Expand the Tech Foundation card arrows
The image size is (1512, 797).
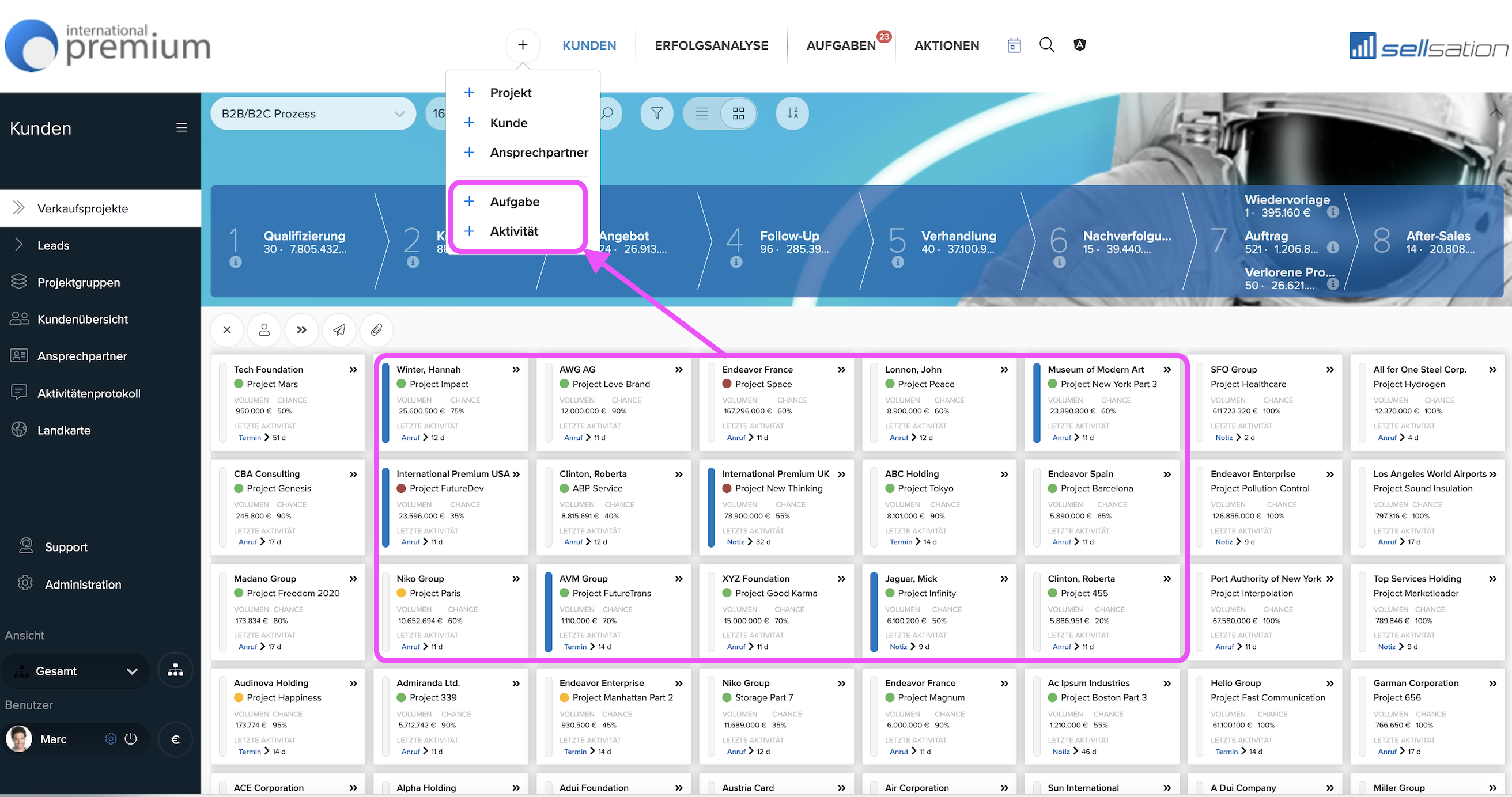pyautogui.click(x=353, y=370)
